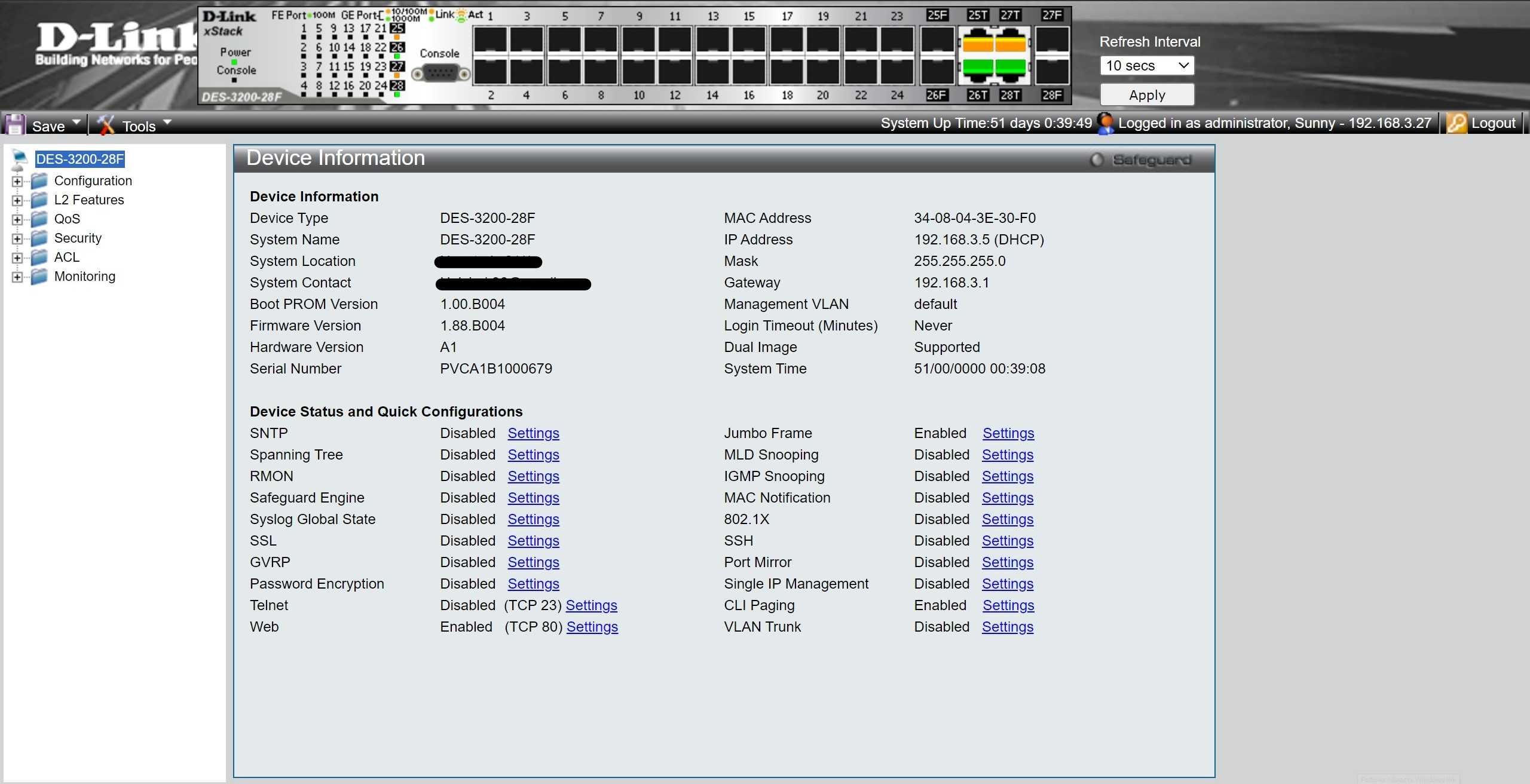Open Safeguard Engine Settings link

(x=533, y=498)
